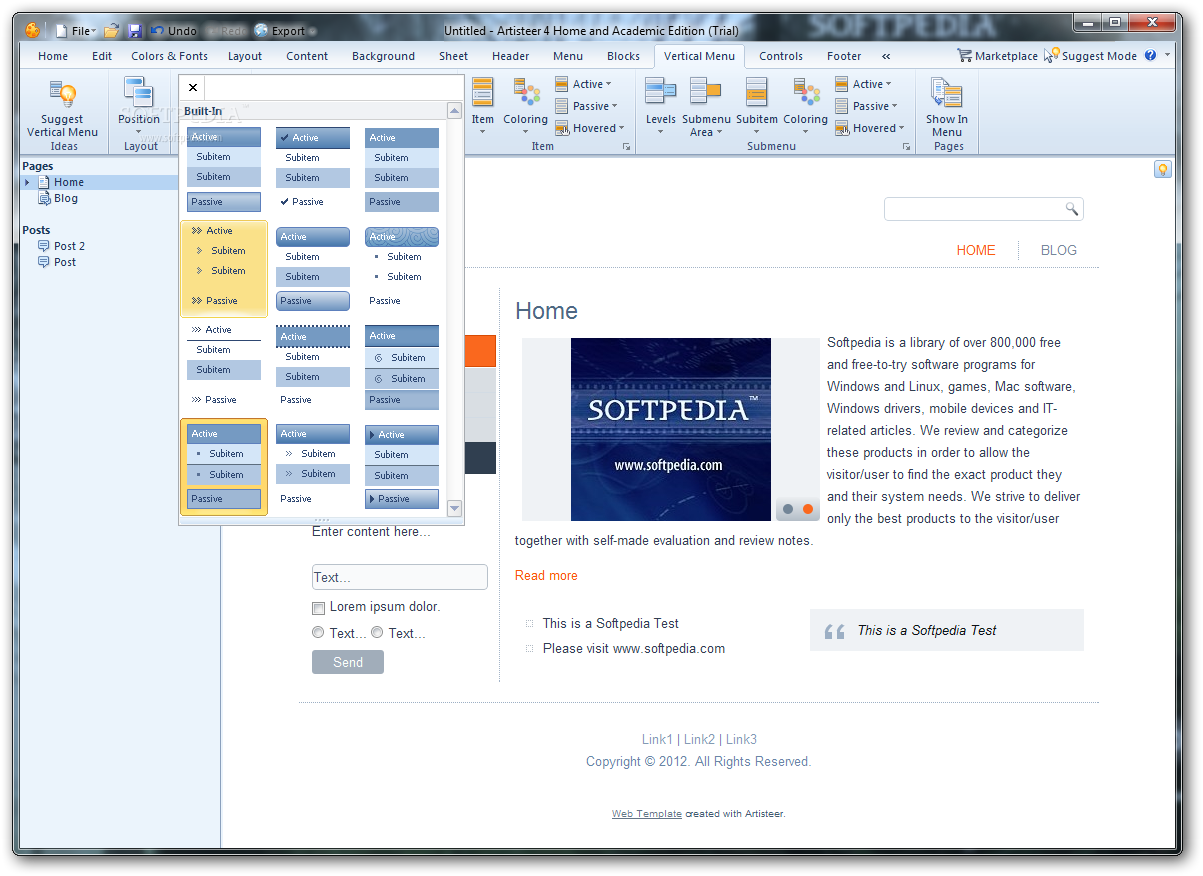Open the Header ribbon tab
Screen dimensions: 1203x876
coord(510,56)
